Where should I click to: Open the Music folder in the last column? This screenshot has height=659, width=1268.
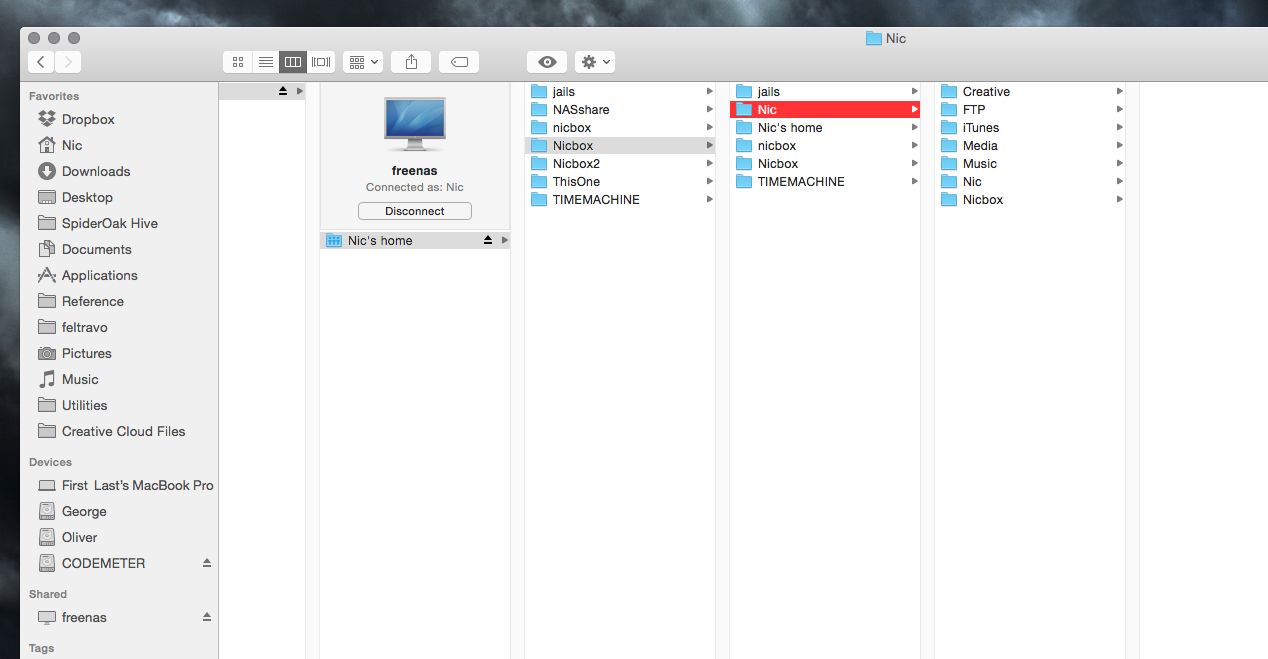pyautogui.click(x=1030, y=163)
